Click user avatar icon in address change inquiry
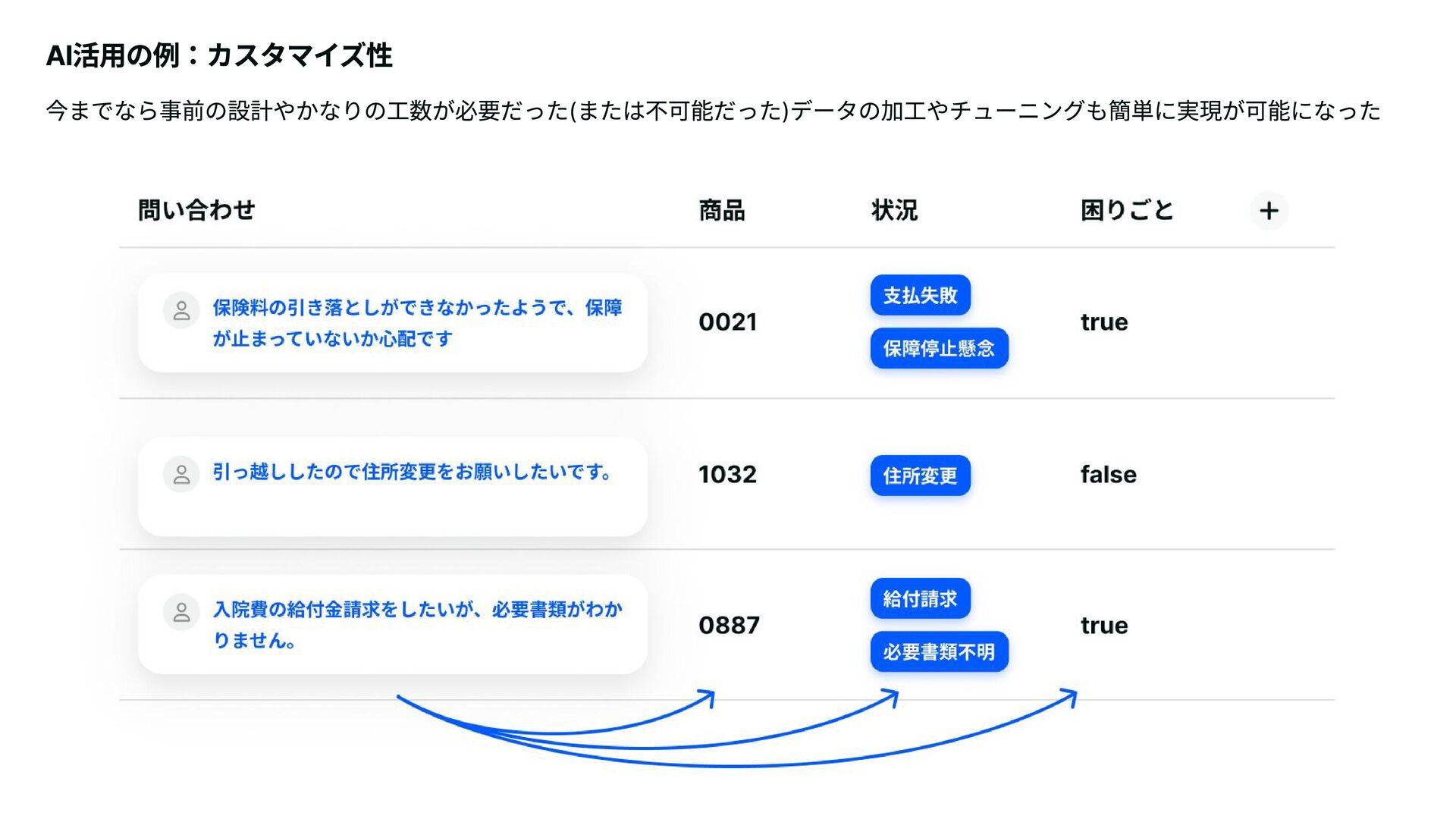This screenshot has width=1456, height=819. tap(181, 475)
